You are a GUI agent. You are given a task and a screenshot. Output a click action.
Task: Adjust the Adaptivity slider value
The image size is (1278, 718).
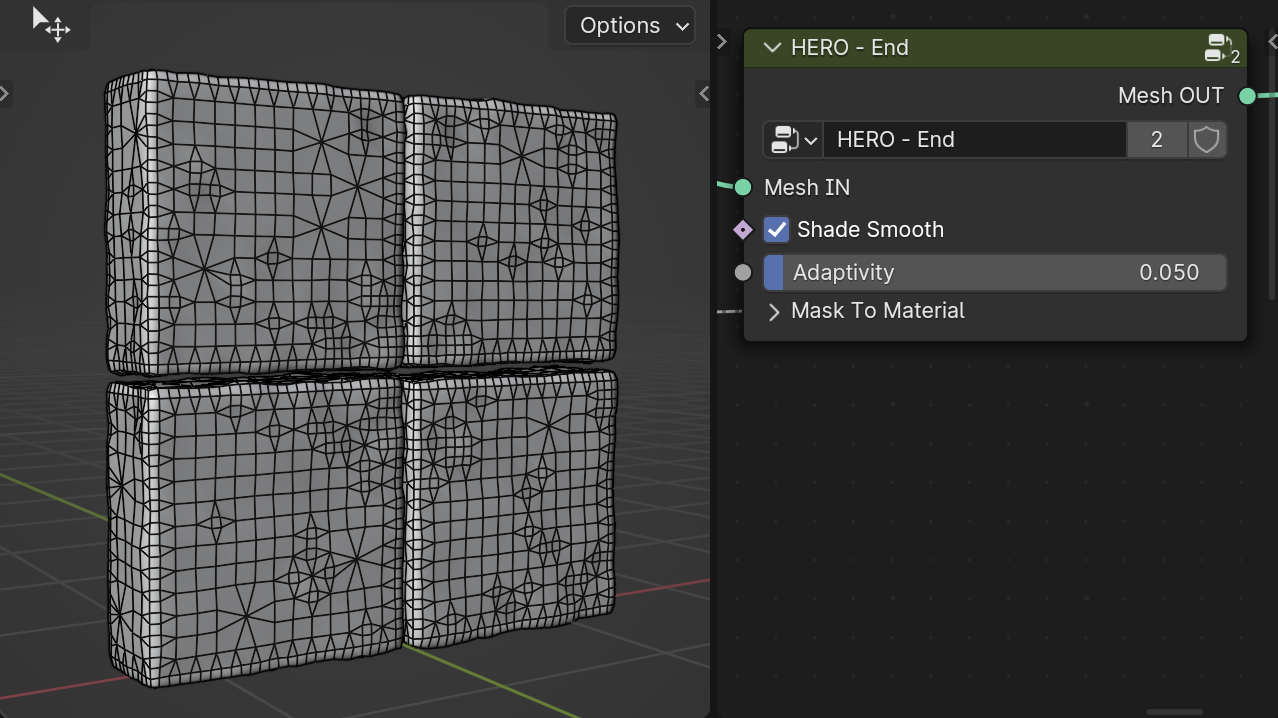[x=995, y=272]
